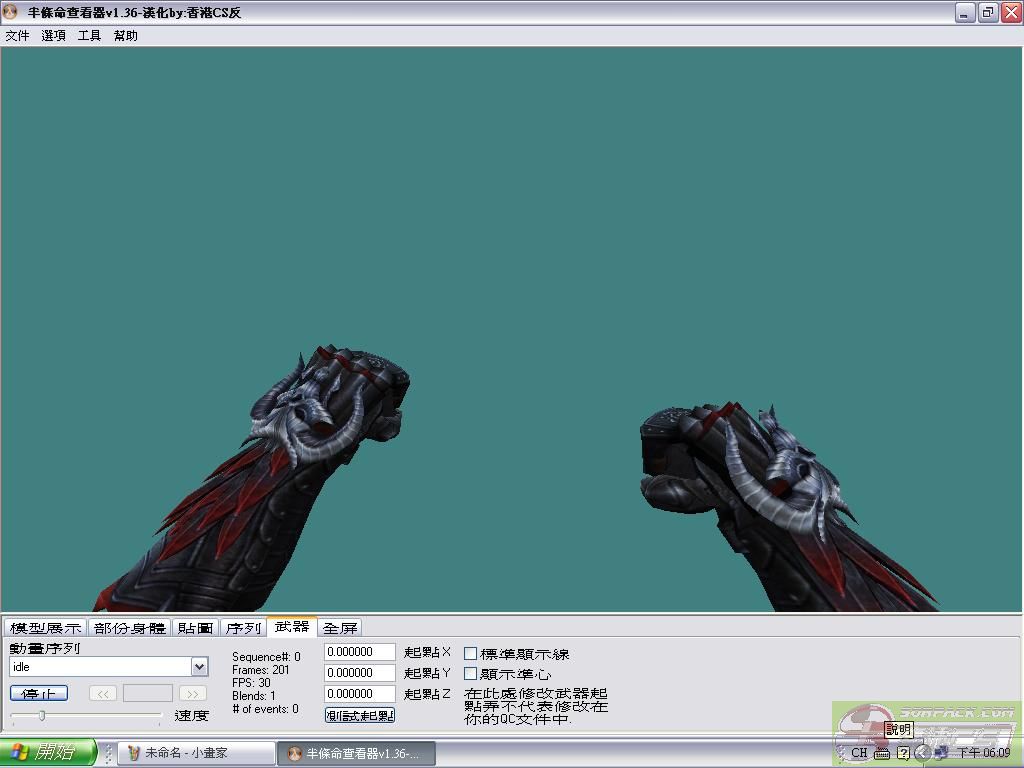
Task: Click the language bar help question icon
Action: tap(904, 753)
